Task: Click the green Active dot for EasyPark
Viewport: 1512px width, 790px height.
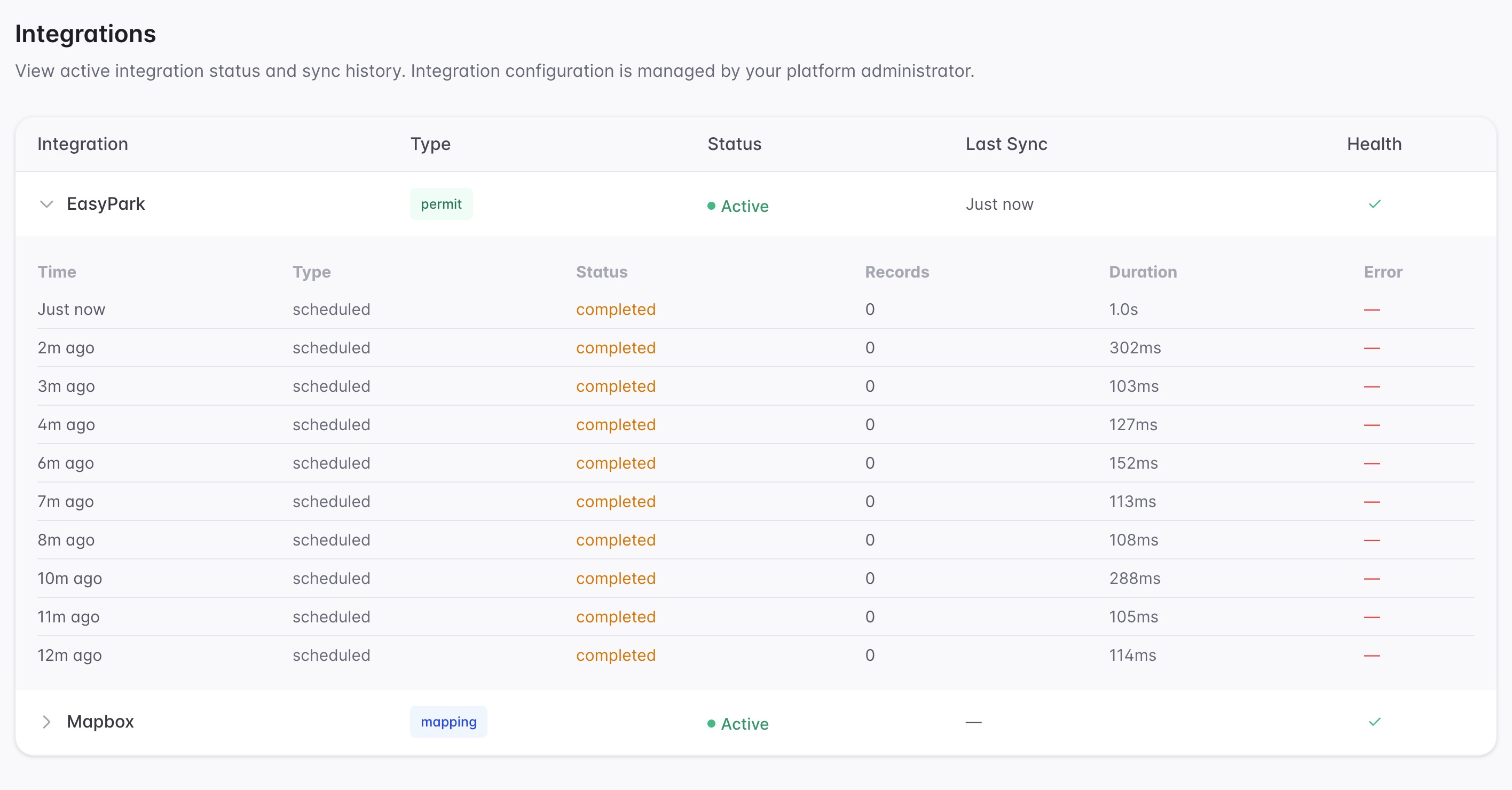Action: (x=711, y=206)
